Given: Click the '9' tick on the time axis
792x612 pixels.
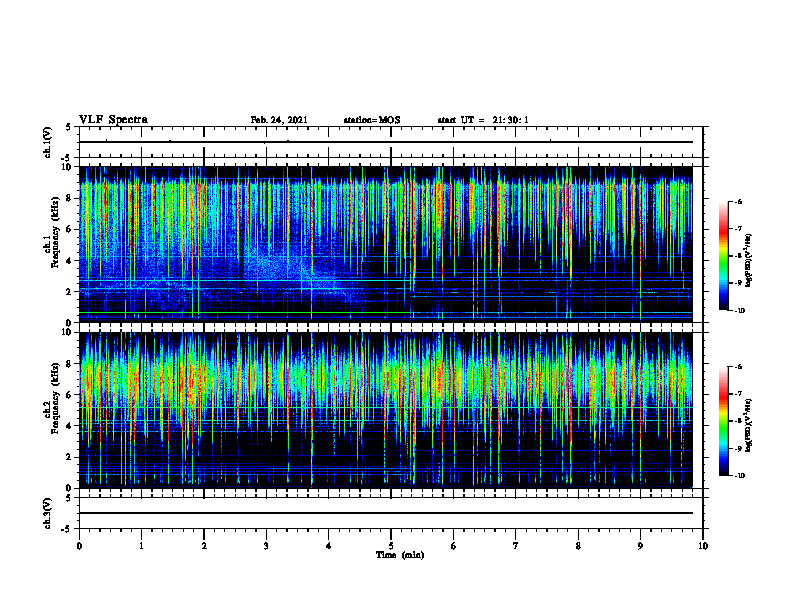Looking at the screenshot, I should click(640, 546).
